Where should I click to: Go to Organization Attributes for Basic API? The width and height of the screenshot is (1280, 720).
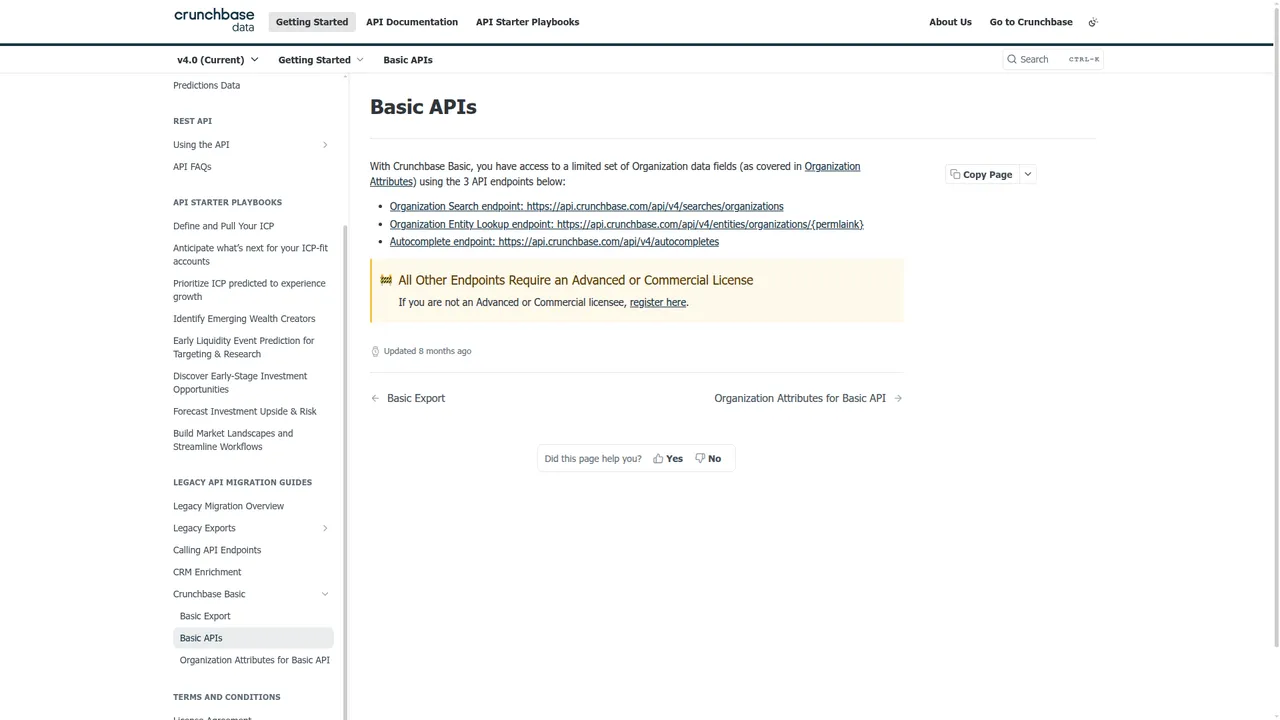tap(800, 398)
